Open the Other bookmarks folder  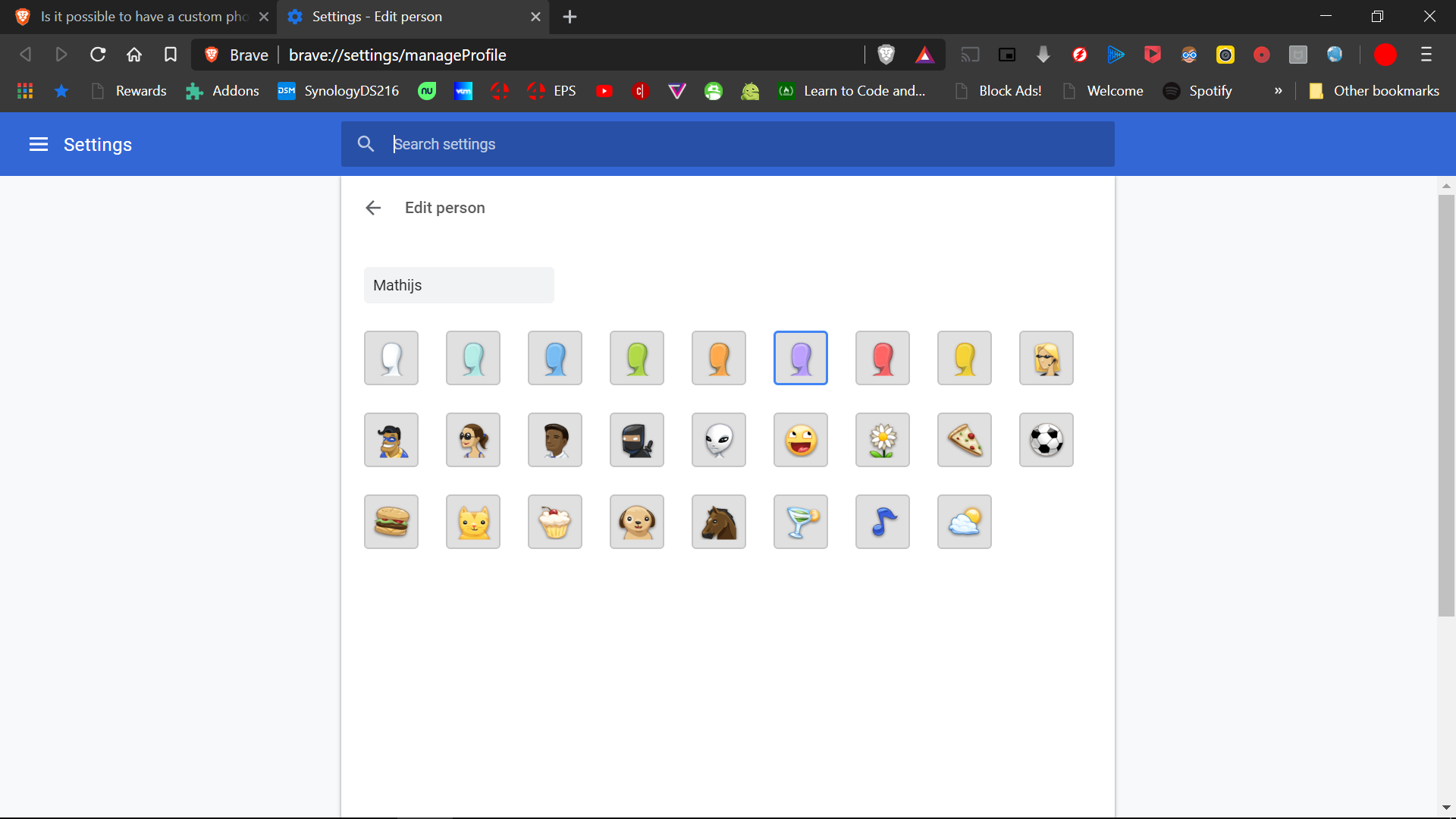1374,90
